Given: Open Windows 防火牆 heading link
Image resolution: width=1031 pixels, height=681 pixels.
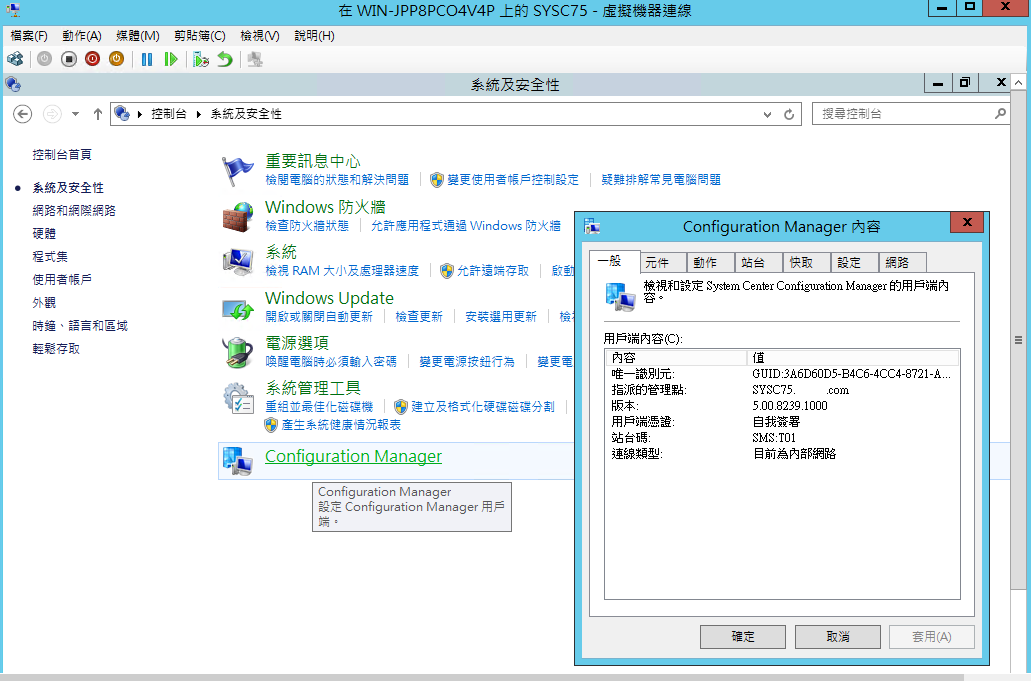Looking at the screenshot, I should (325, 207).
